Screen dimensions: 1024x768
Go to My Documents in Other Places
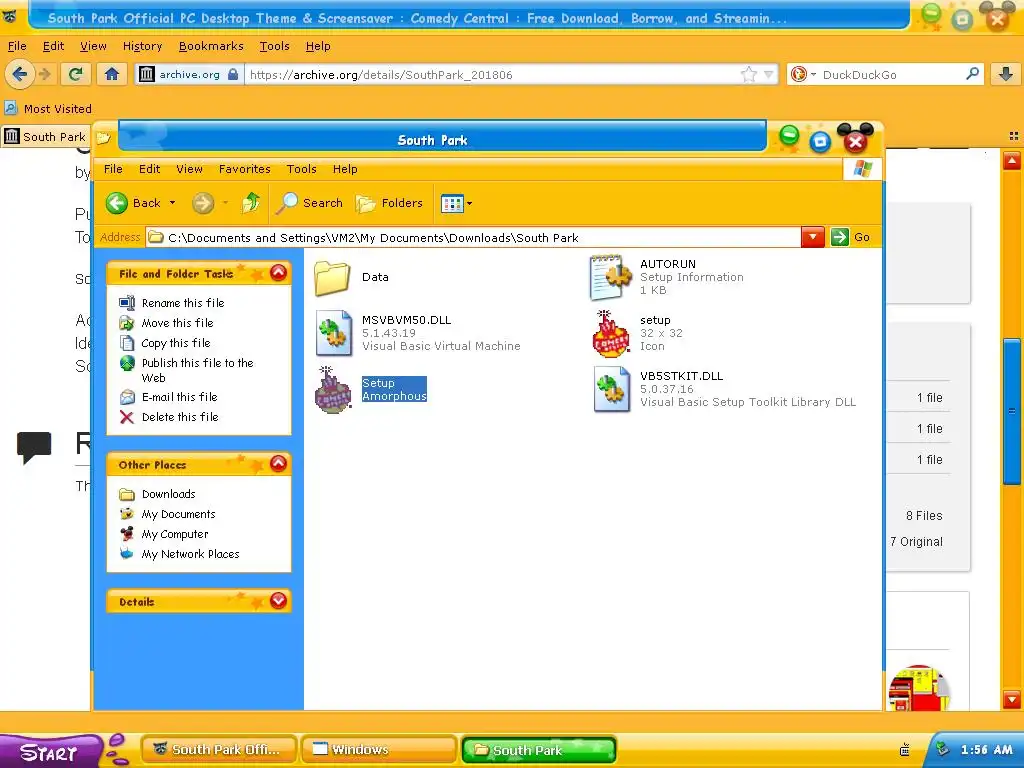click(178, 514)
